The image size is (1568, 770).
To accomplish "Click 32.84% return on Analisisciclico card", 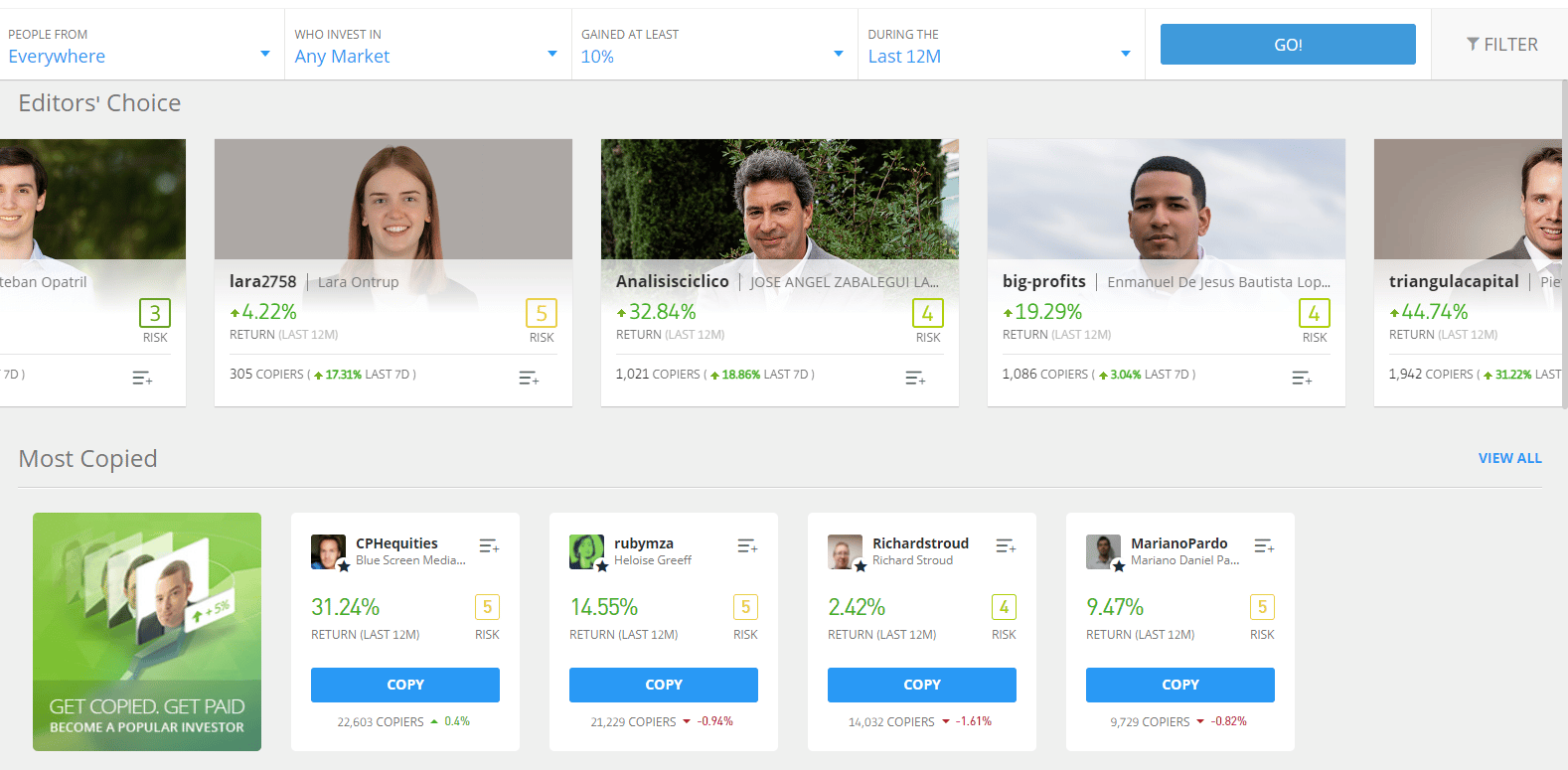I will [x=656, y=312].
